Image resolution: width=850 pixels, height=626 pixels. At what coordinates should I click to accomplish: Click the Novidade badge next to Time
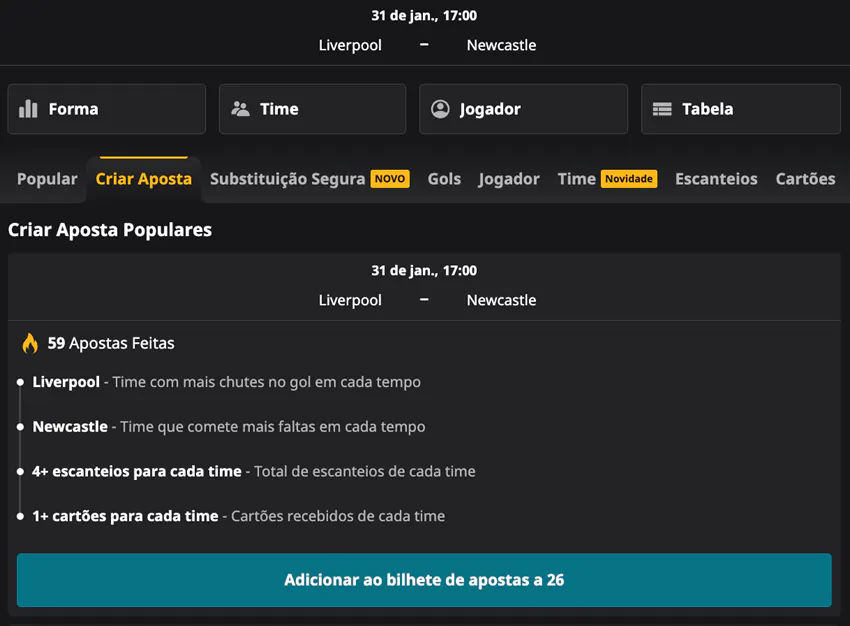629,179
